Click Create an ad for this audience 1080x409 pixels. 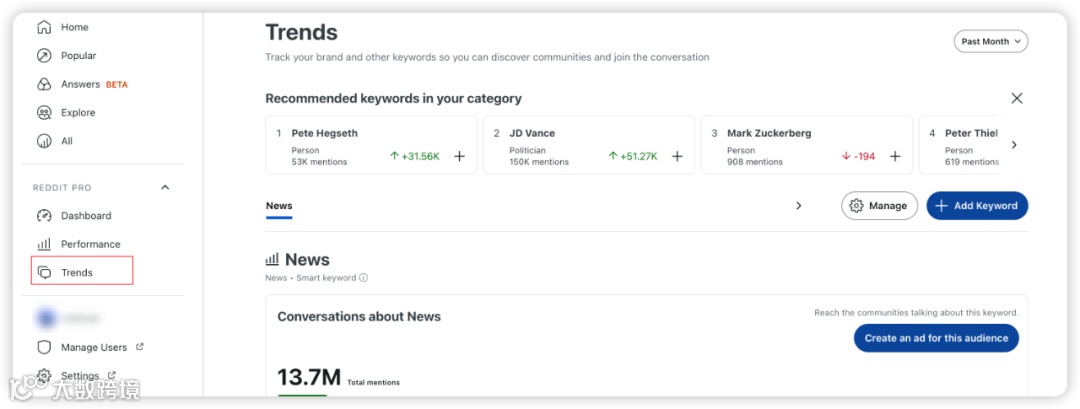pos(936,338)
